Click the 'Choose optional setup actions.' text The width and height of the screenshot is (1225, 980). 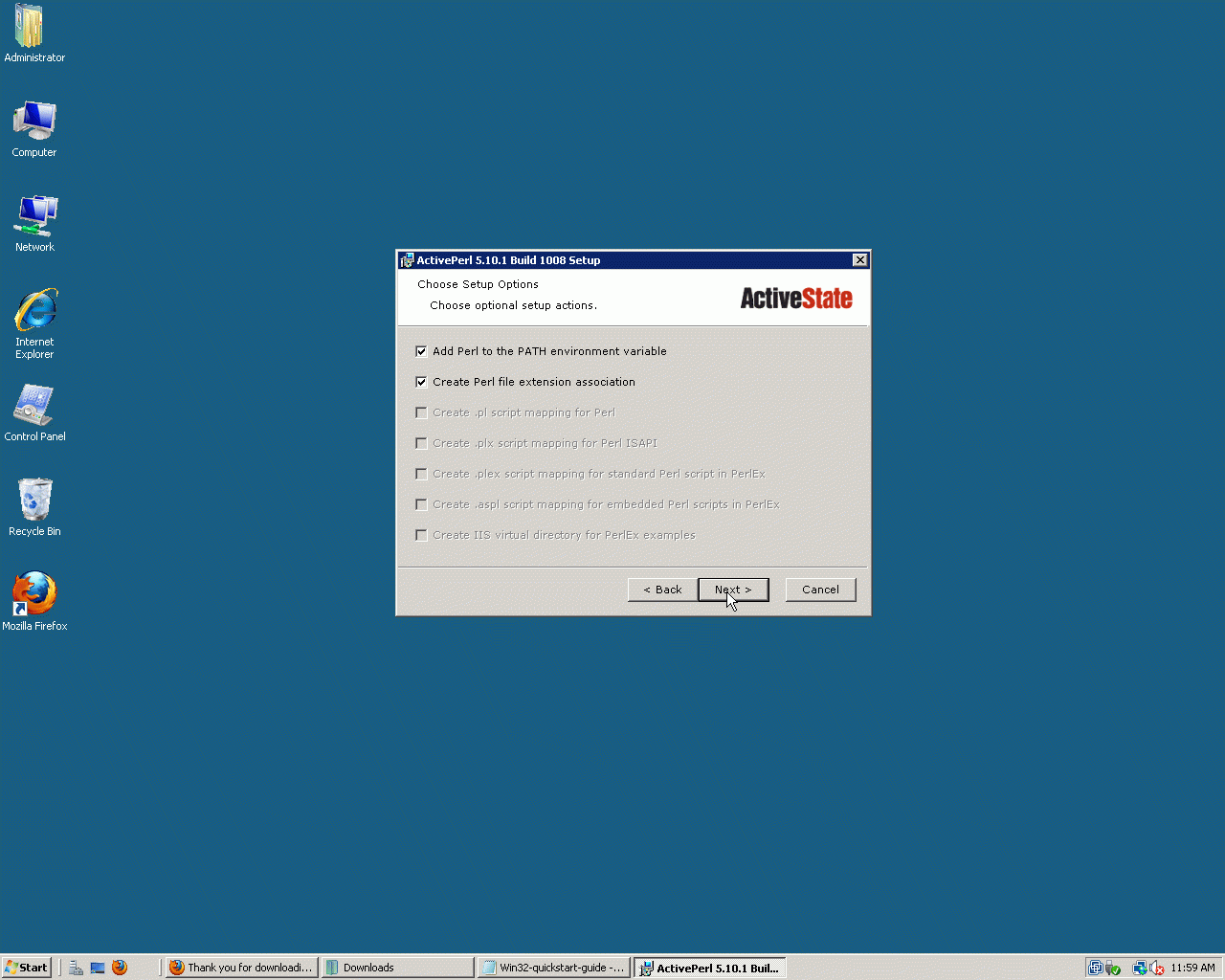(x=513, y=305)
